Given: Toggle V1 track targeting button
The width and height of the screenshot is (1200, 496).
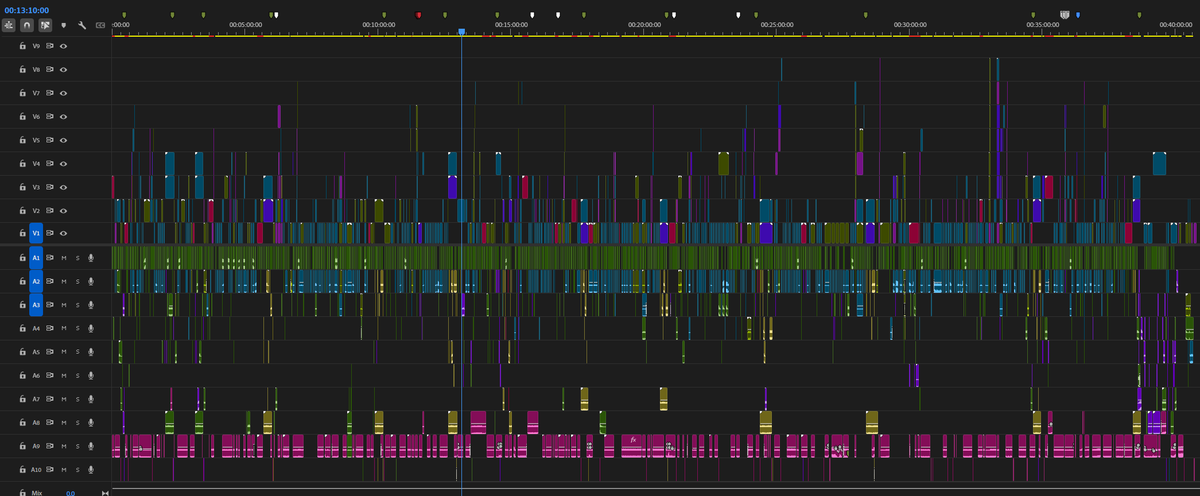Looking at the screenshot, I should click(36, 233).
